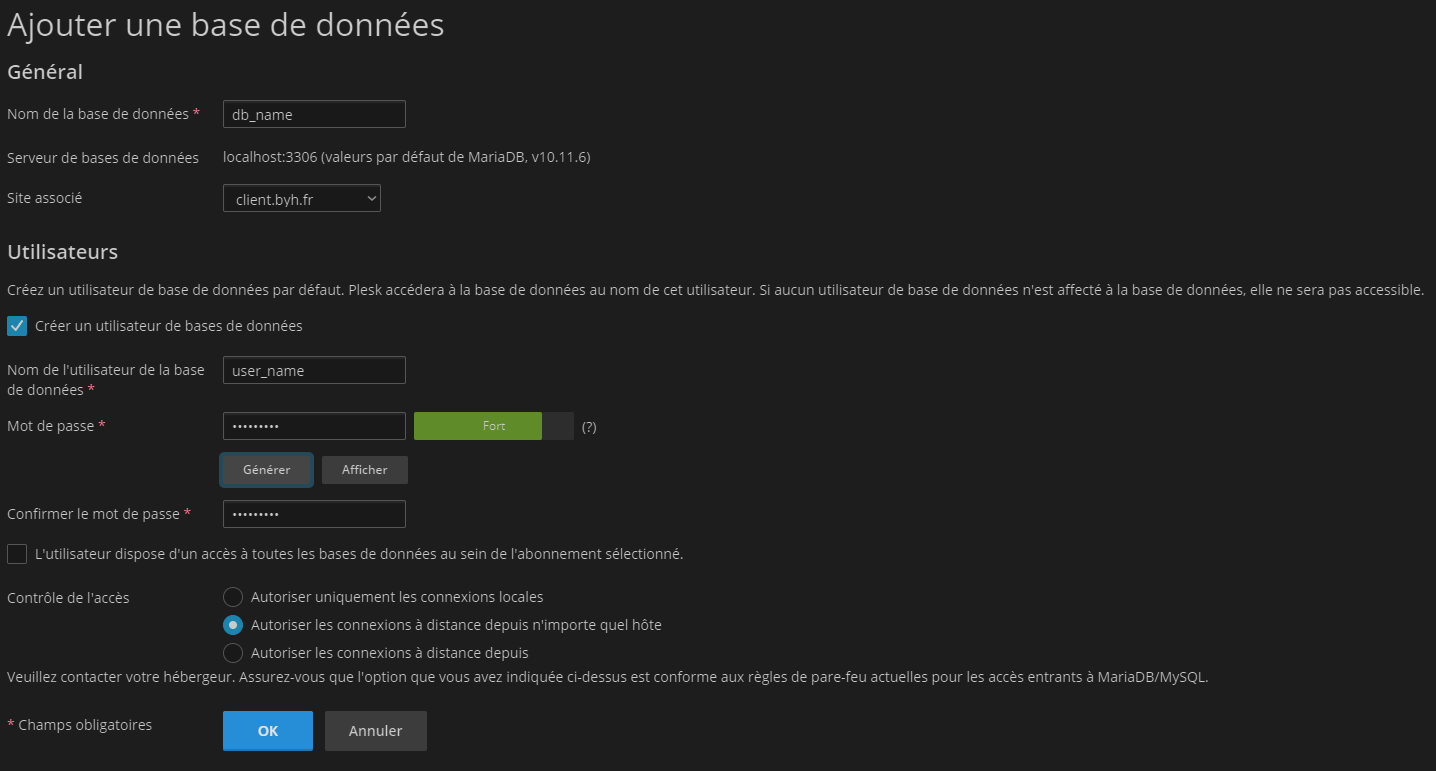Reveal the password with the Afficher button
This screenshot has height=771, width=1436.
(364, 469)
